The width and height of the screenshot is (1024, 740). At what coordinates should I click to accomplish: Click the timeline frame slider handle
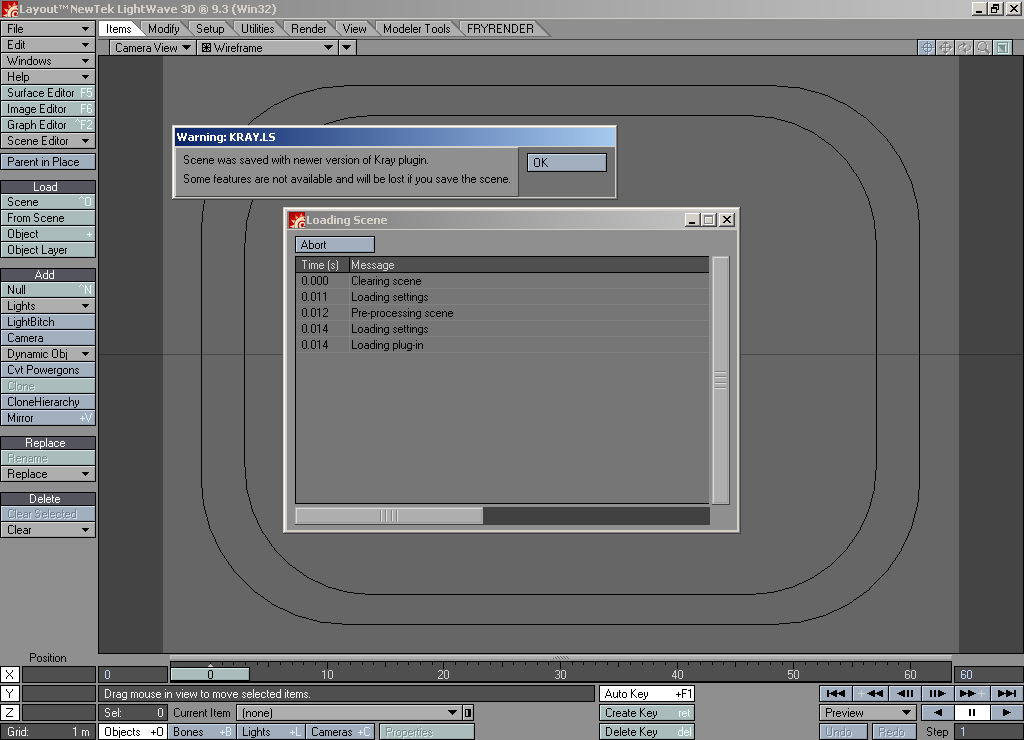210,674
